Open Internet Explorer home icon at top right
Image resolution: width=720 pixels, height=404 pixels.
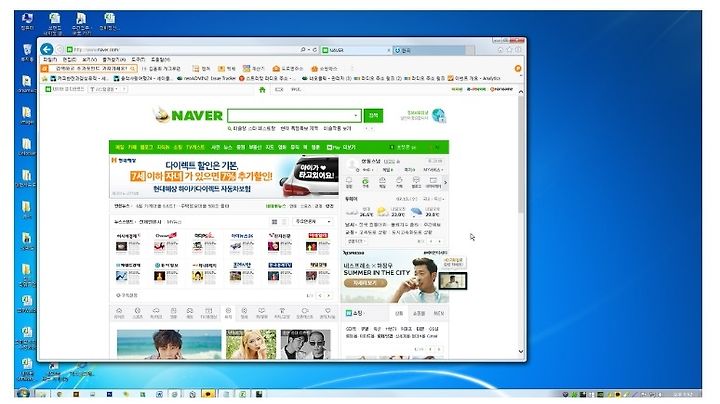[501, 50]
